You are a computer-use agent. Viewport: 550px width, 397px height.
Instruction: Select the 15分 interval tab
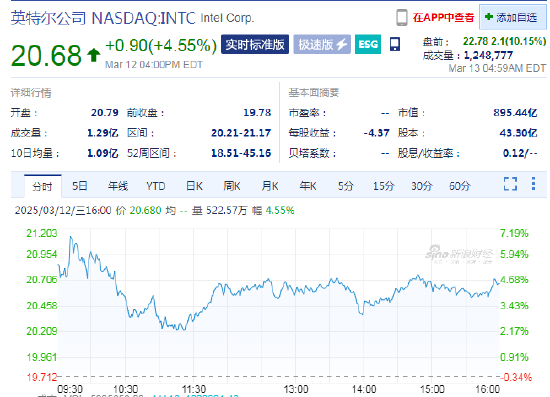(384, 186)
